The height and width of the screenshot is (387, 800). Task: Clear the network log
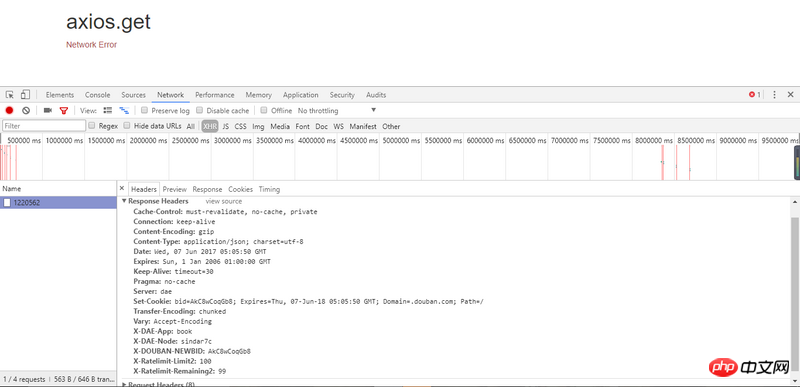[26, 110]
